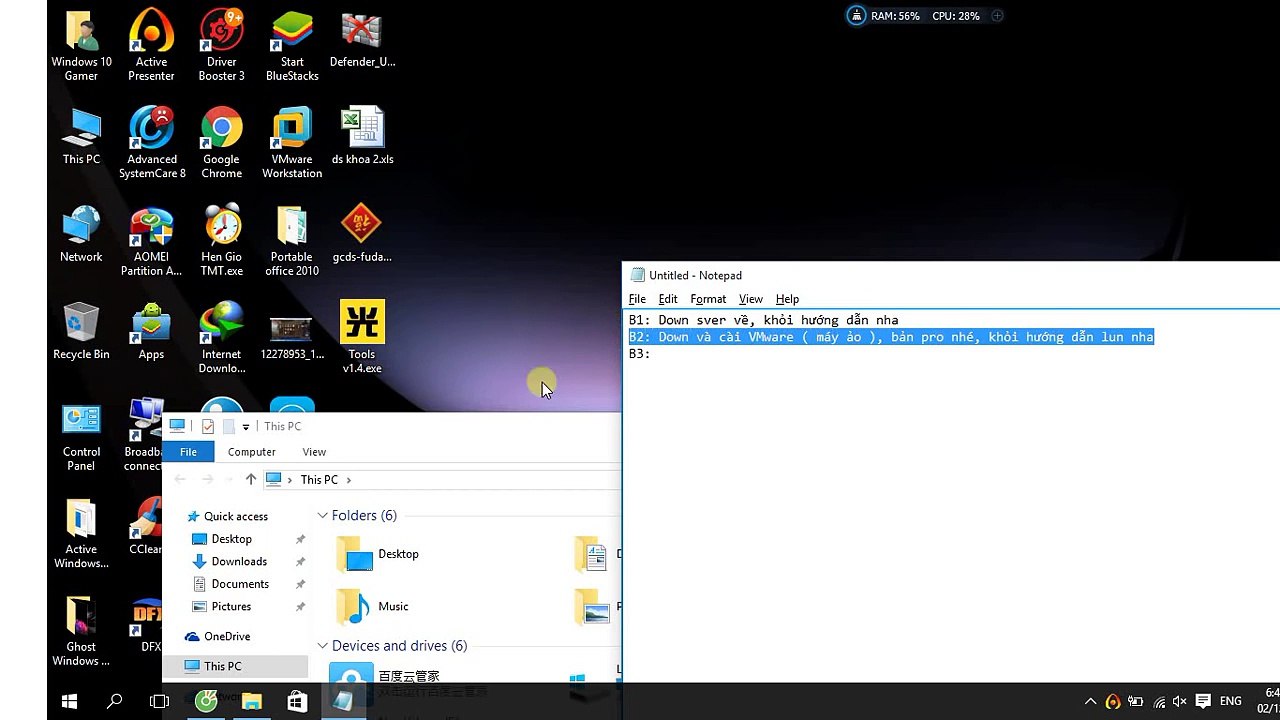Select the Network desktop icon
The image size is (1280, 720).
click(x=81, y=234)
